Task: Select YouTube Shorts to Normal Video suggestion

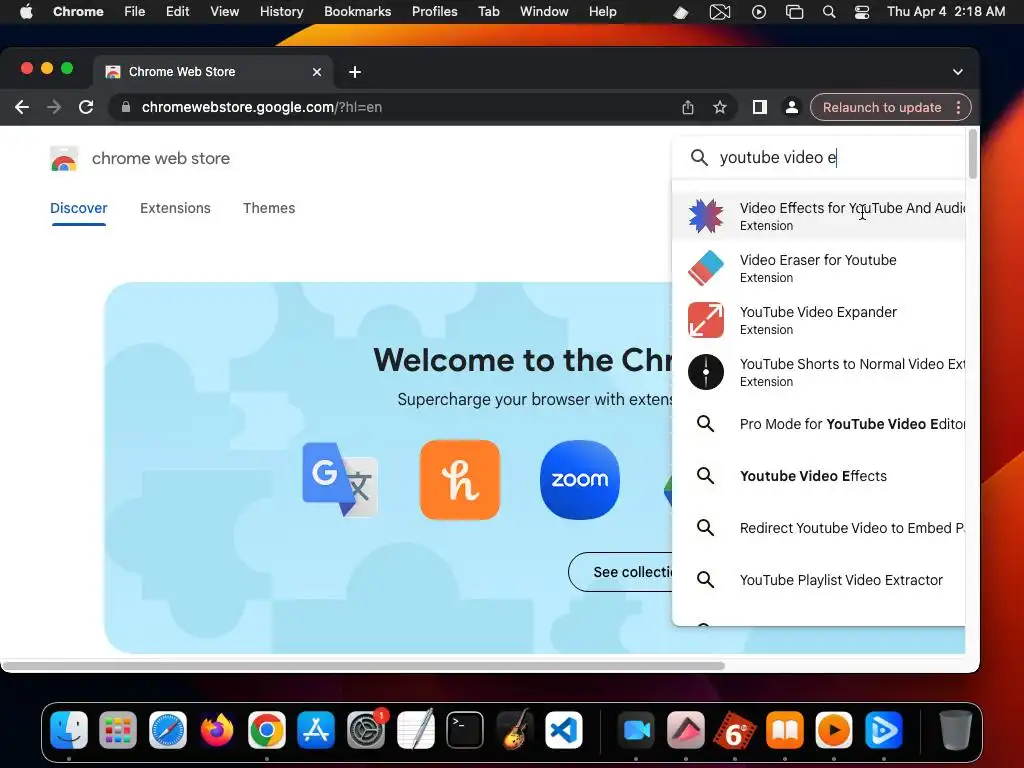Action: pyautogui.click(x=818, y=372)
